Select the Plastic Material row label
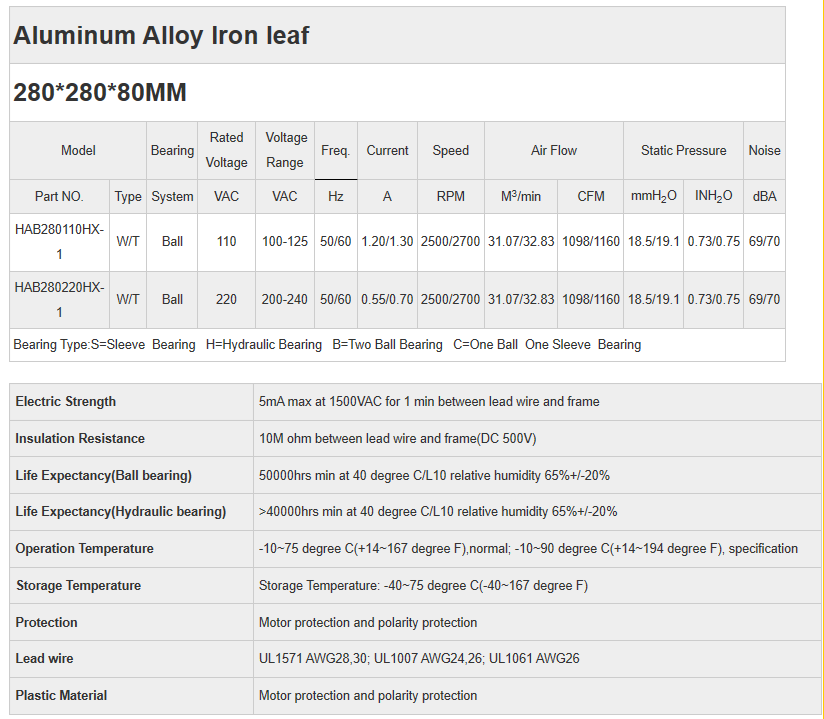 pyautogui.click(x=61, y=696)
